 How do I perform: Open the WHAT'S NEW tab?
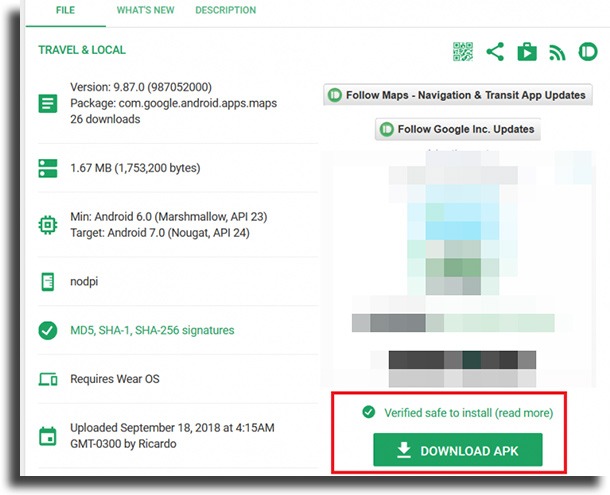coord(145,11)
